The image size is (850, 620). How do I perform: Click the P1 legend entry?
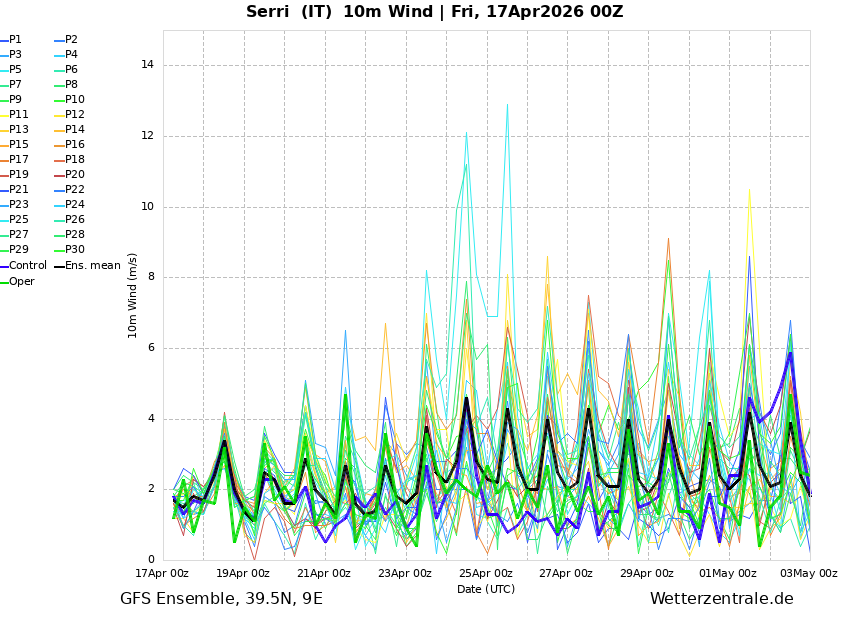tap(15, 40)
